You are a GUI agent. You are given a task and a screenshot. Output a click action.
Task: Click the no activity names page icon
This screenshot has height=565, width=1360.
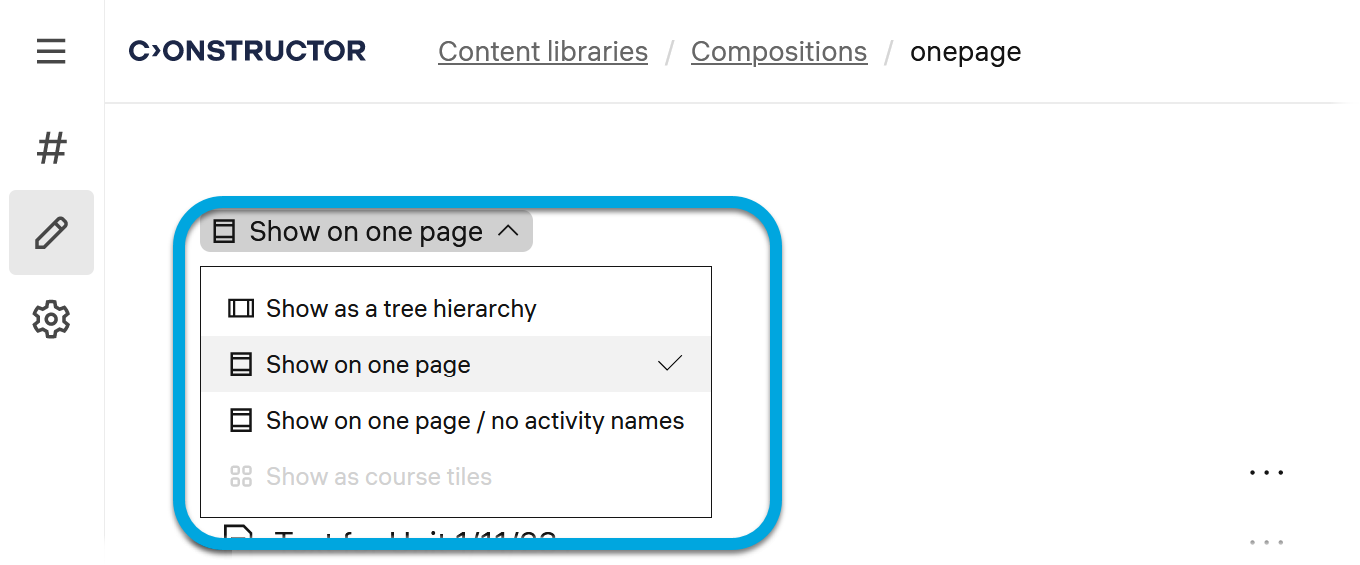[x=240, y=421]
